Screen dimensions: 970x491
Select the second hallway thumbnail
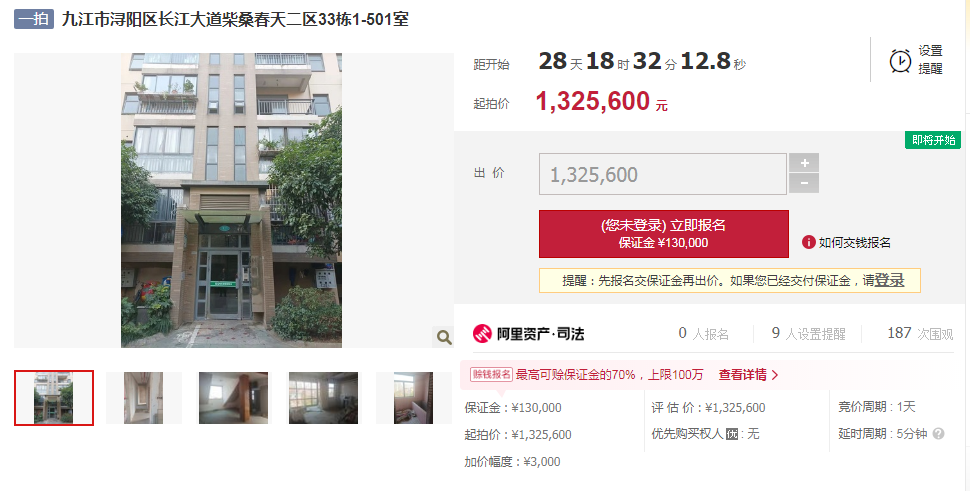pos(144,398)
